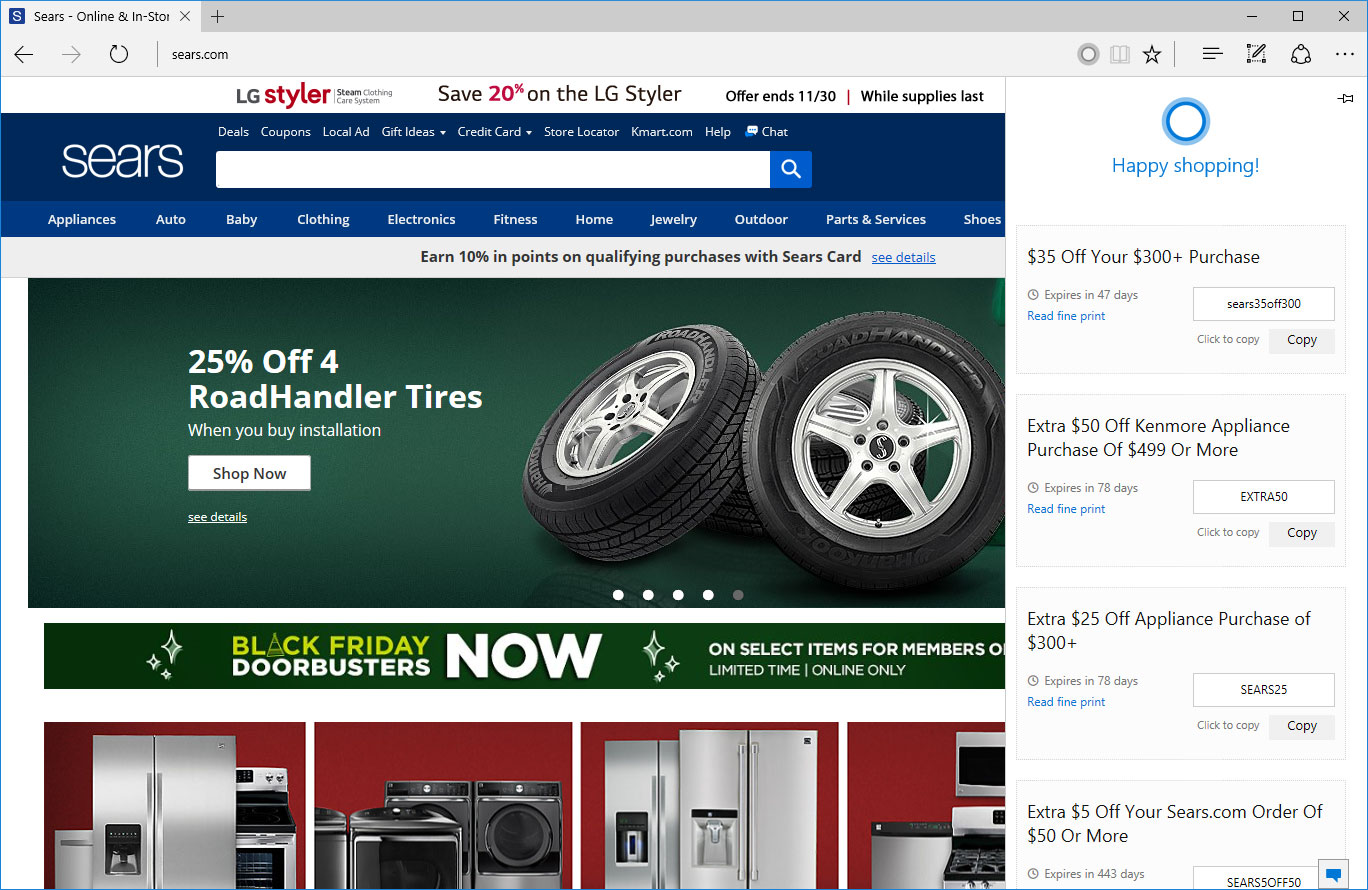
Task: Read fine print for Extra $25 appliance coupon
Action: tap(1066, 702)
